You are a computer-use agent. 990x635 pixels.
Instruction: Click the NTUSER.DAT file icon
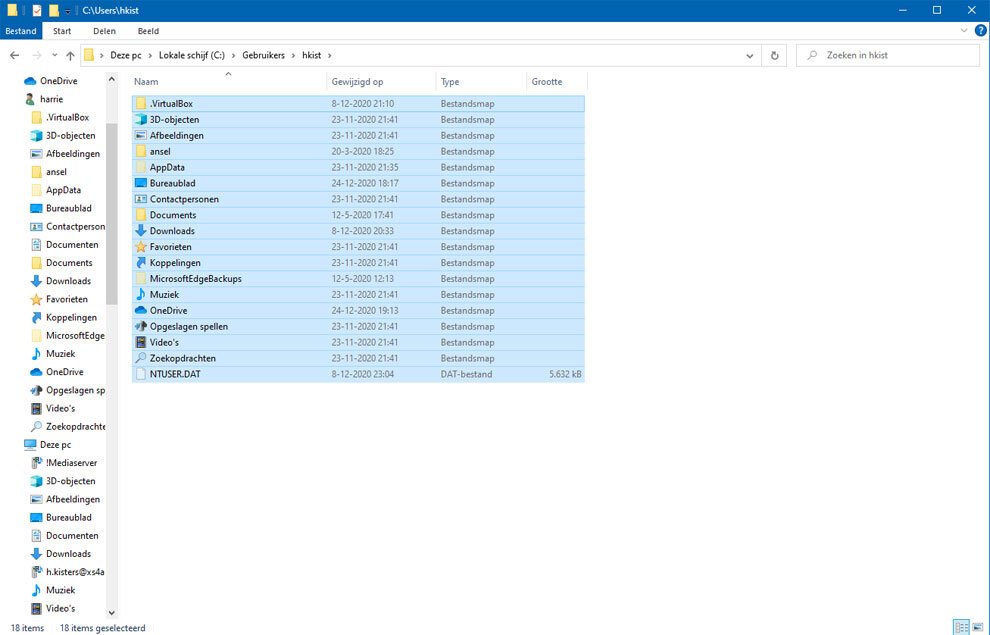[141, 374]
